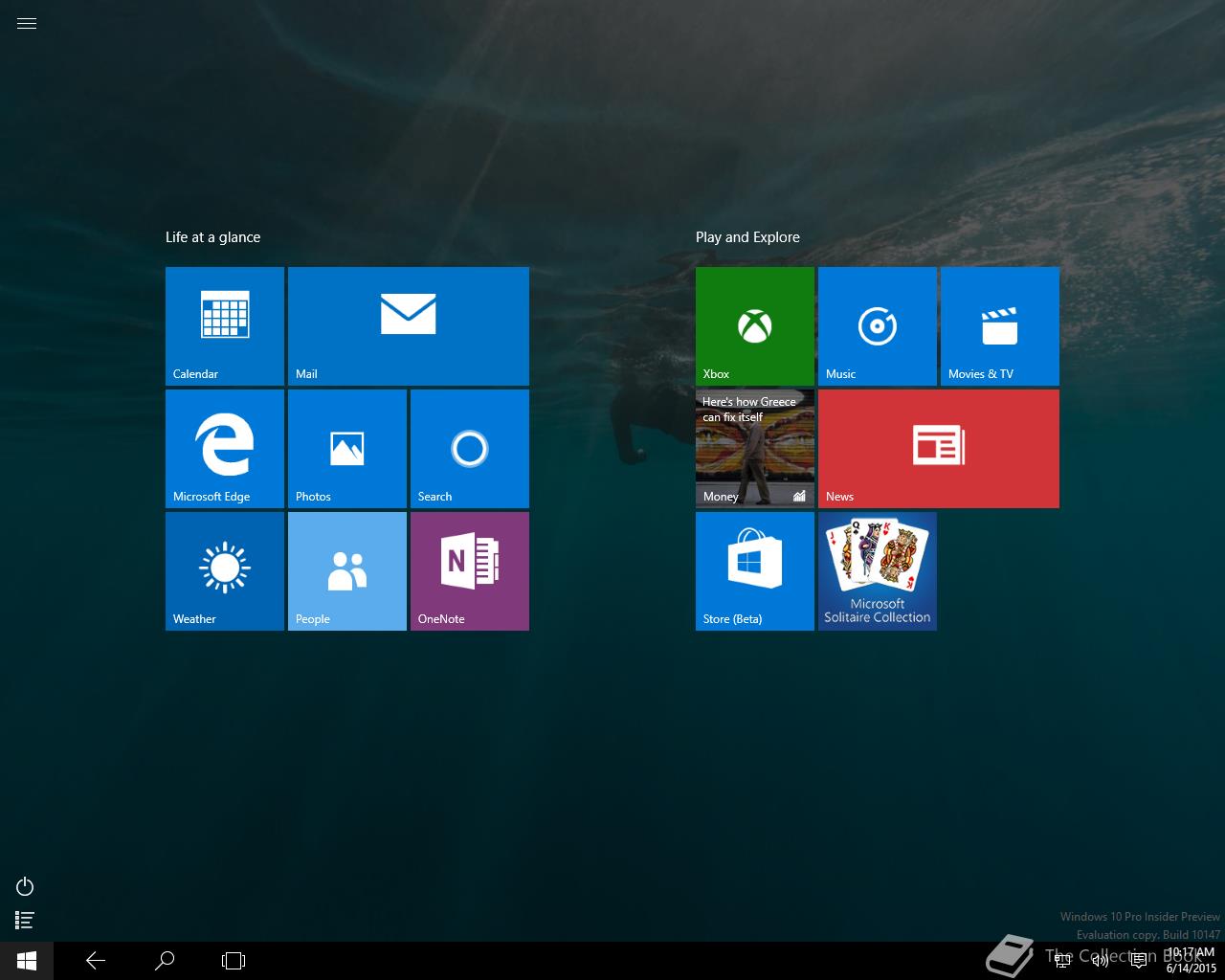Viewport: 1225px width, 980px height.
Task: Open the Money live tile
Action: point(755,449)
